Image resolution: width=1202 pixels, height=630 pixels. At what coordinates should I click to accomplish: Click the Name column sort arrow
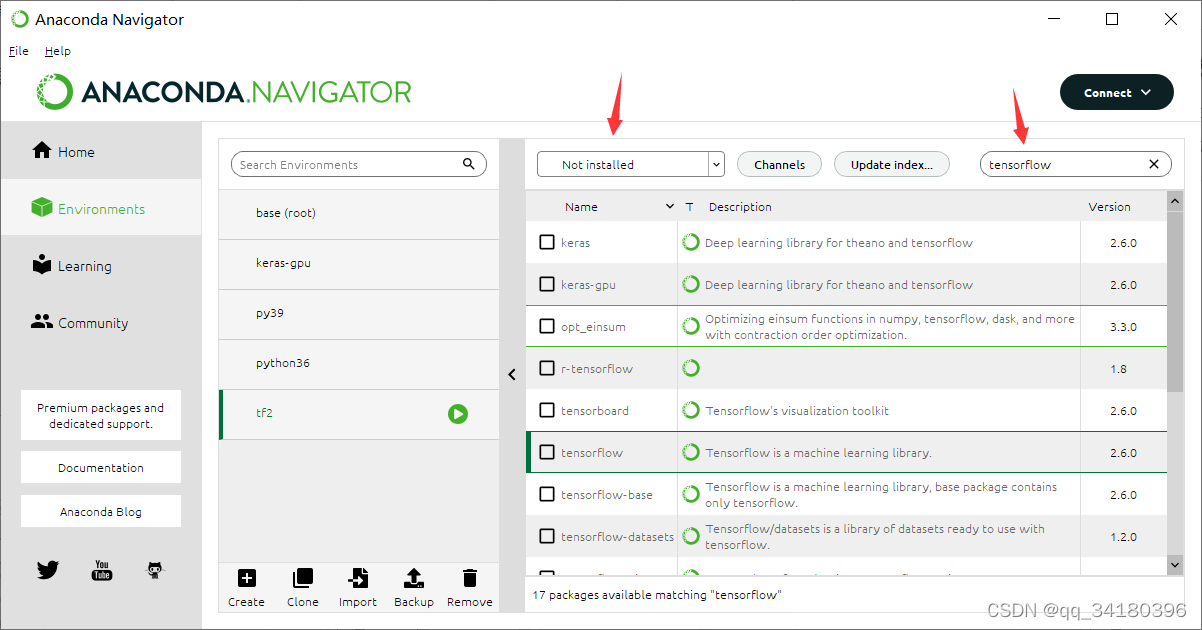tap(670, 207)
